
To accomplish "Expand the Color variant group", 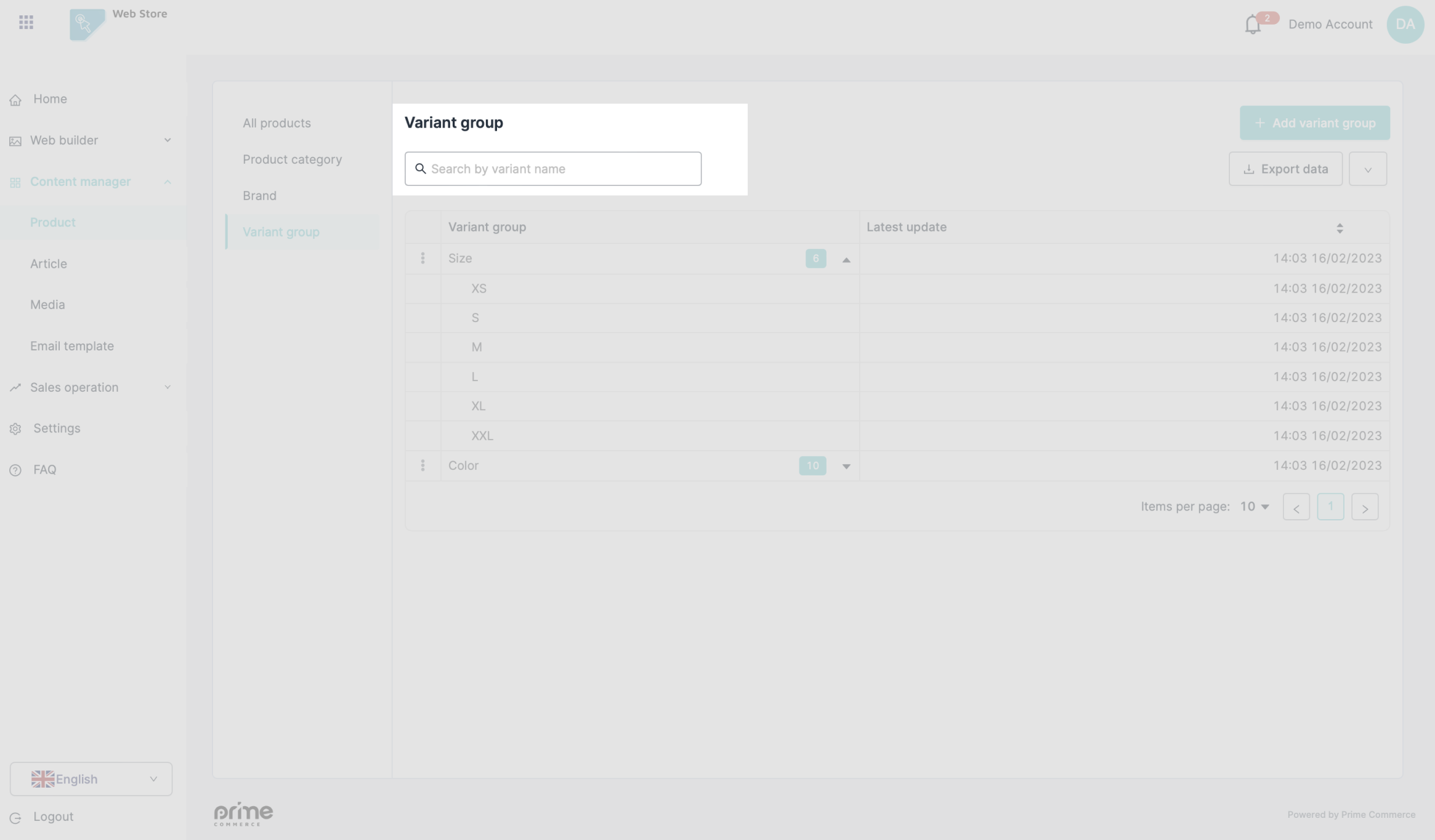I will (846, 467).
